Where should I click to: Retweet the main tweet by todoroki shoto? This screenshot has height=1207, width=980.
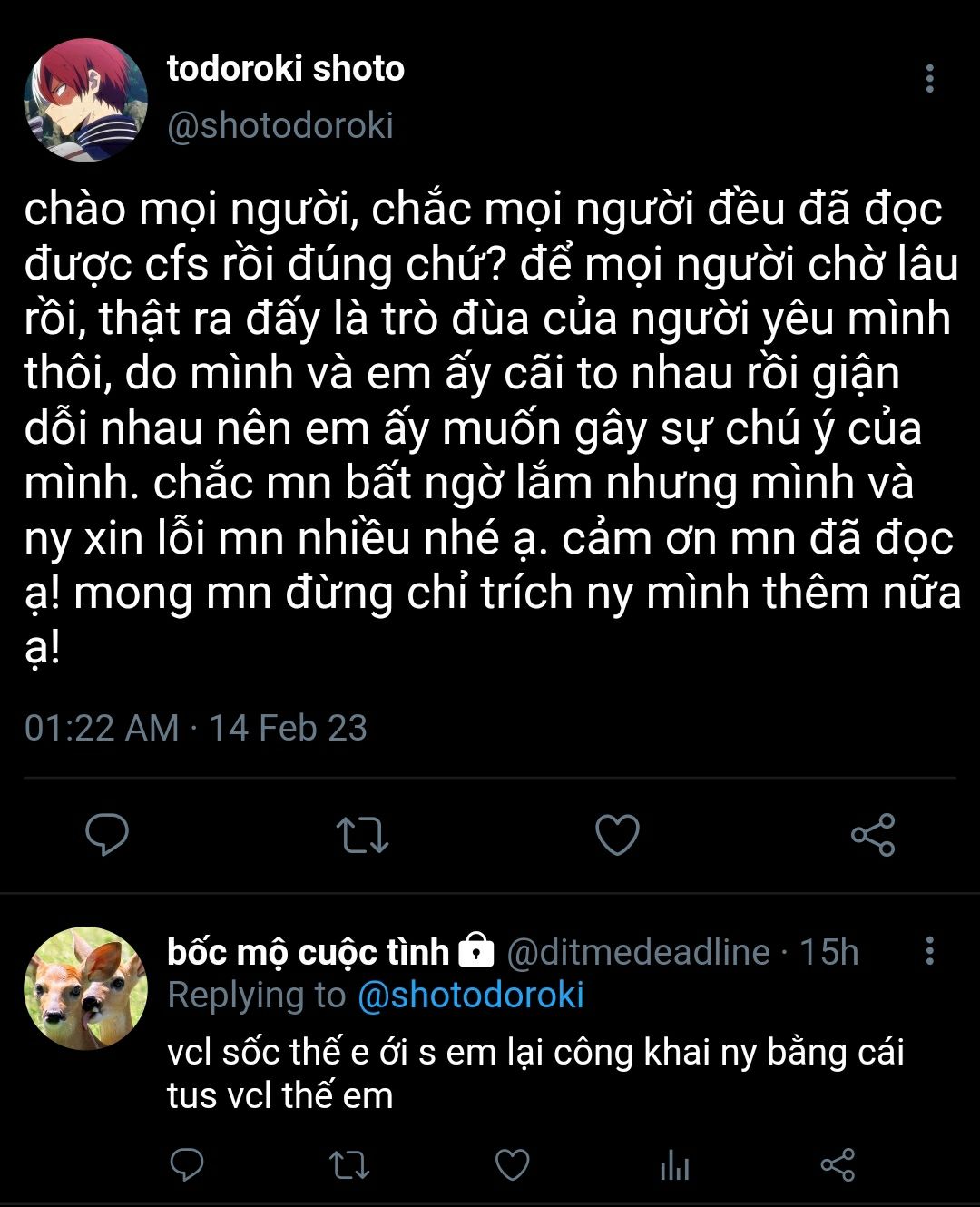[362, 835]
